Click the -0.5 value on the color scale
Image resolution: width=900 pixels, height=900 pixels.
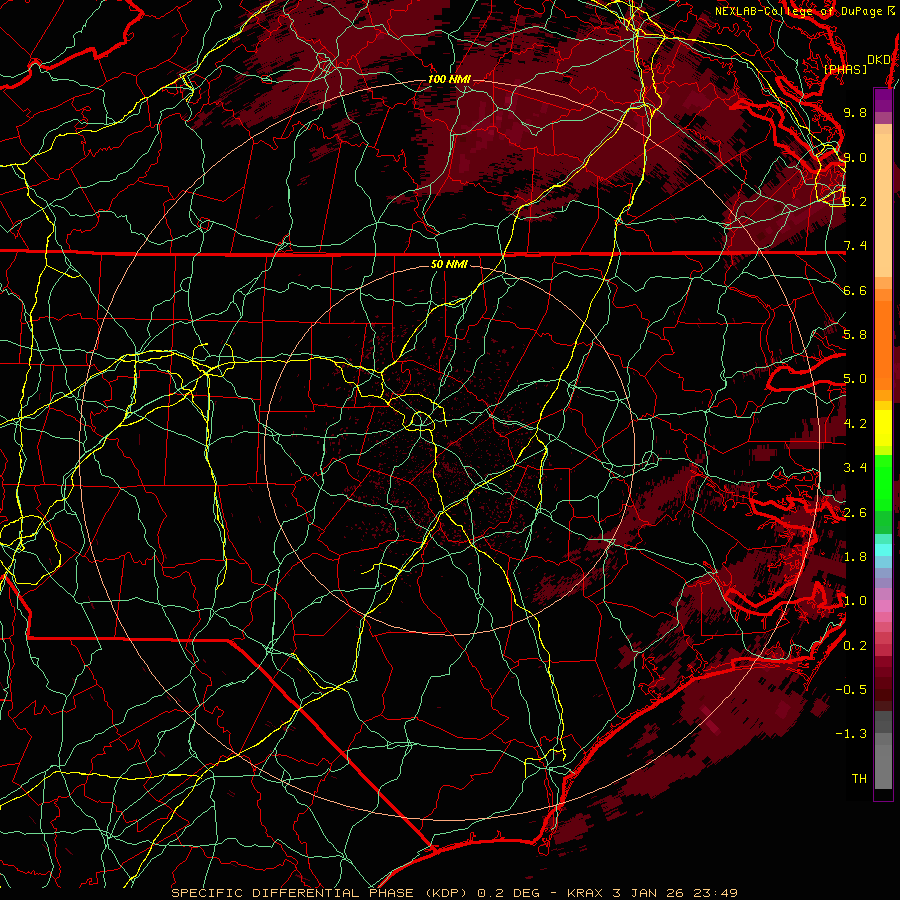[851, 690]
